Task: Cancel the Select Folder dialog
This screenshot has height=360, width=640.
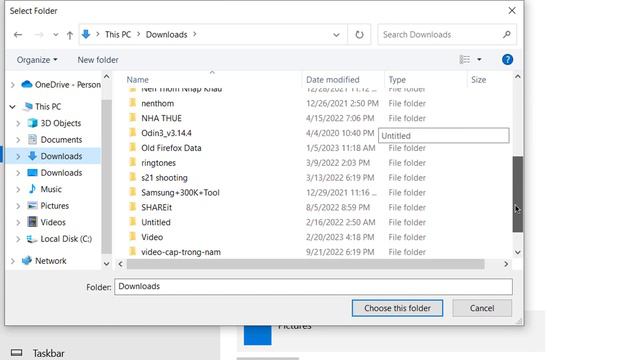Action: pos(482,308)
